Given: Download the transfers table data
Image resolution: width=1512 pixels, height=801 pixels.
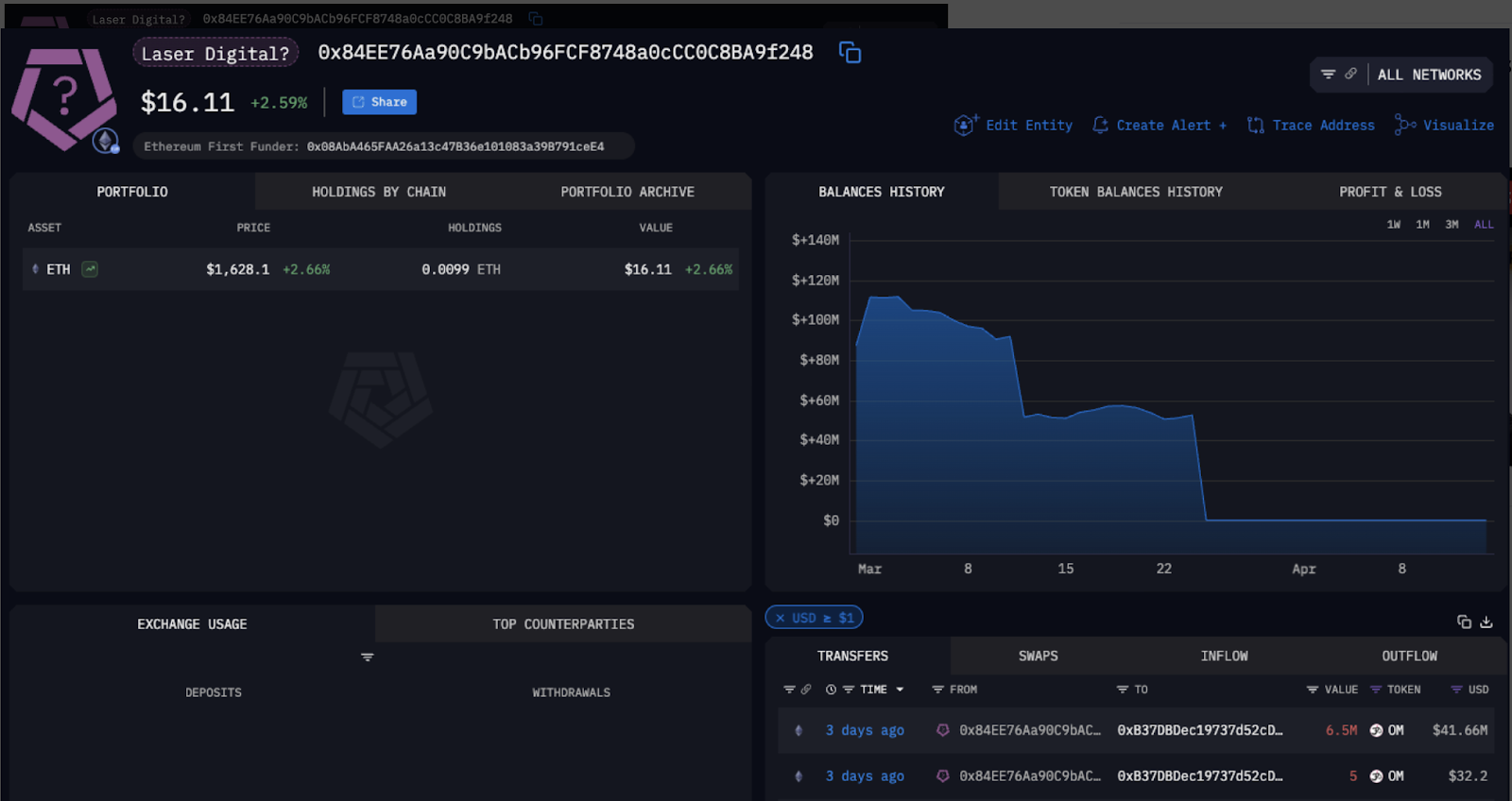Looking at the screenshot, I should click(x=1486, y=622).
